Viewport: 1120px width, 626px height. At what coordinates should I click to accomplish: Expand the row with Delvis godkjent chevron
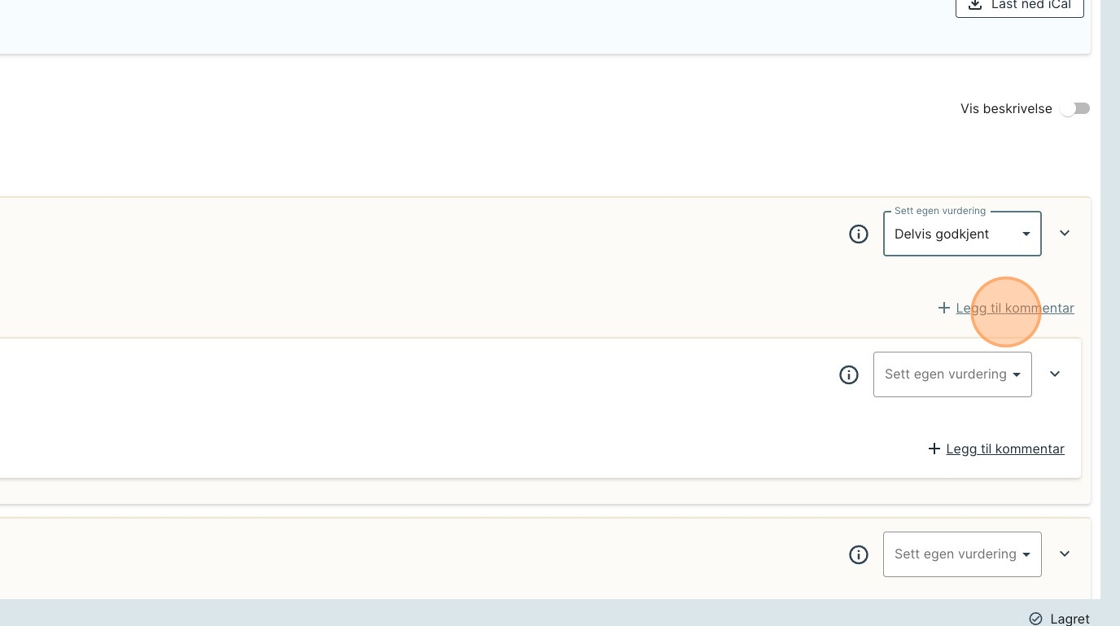coord(1064,234)
